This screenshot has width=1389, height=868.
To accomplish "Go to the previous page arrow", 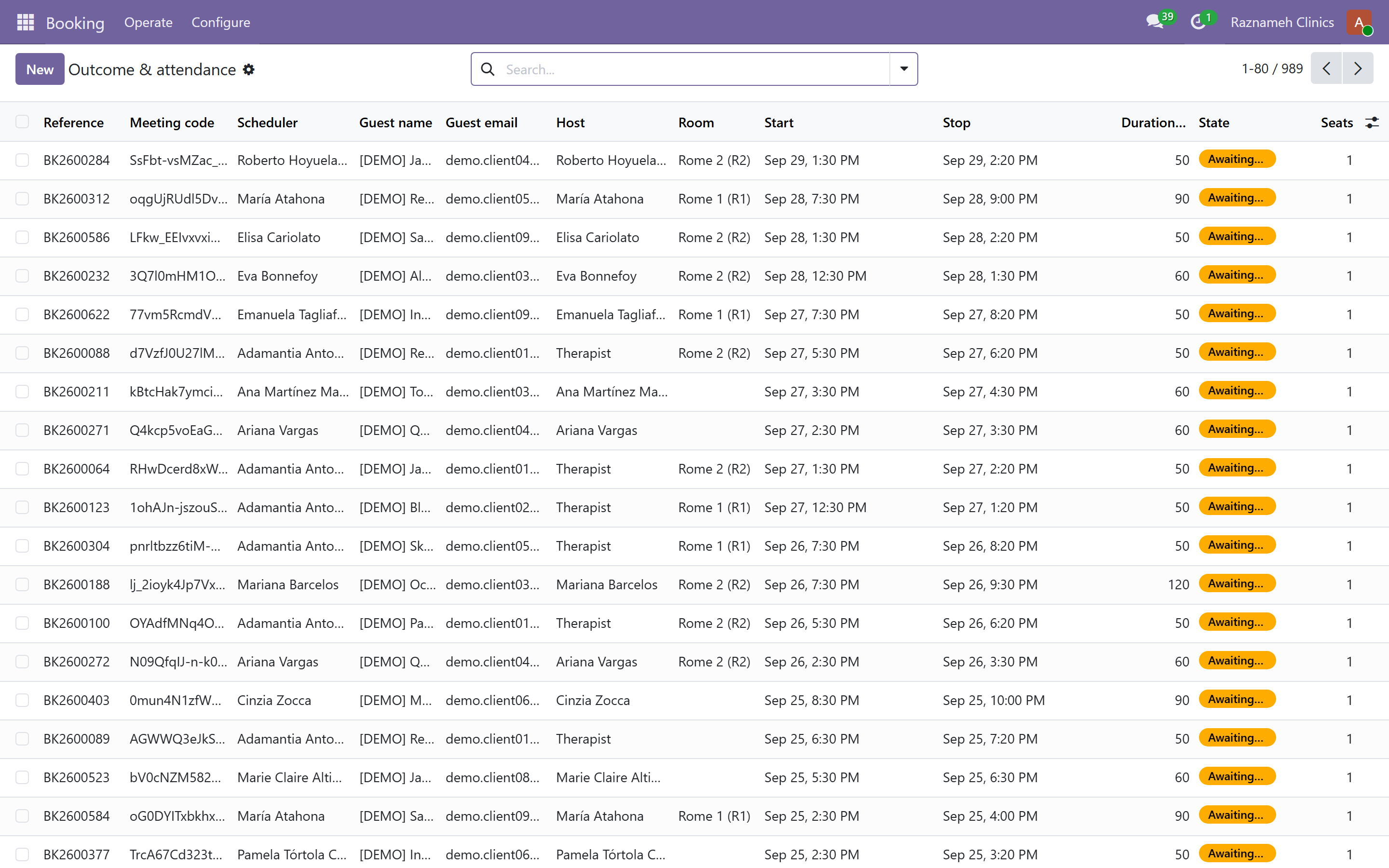I will pyautogui.click(x=1326, y=69).
